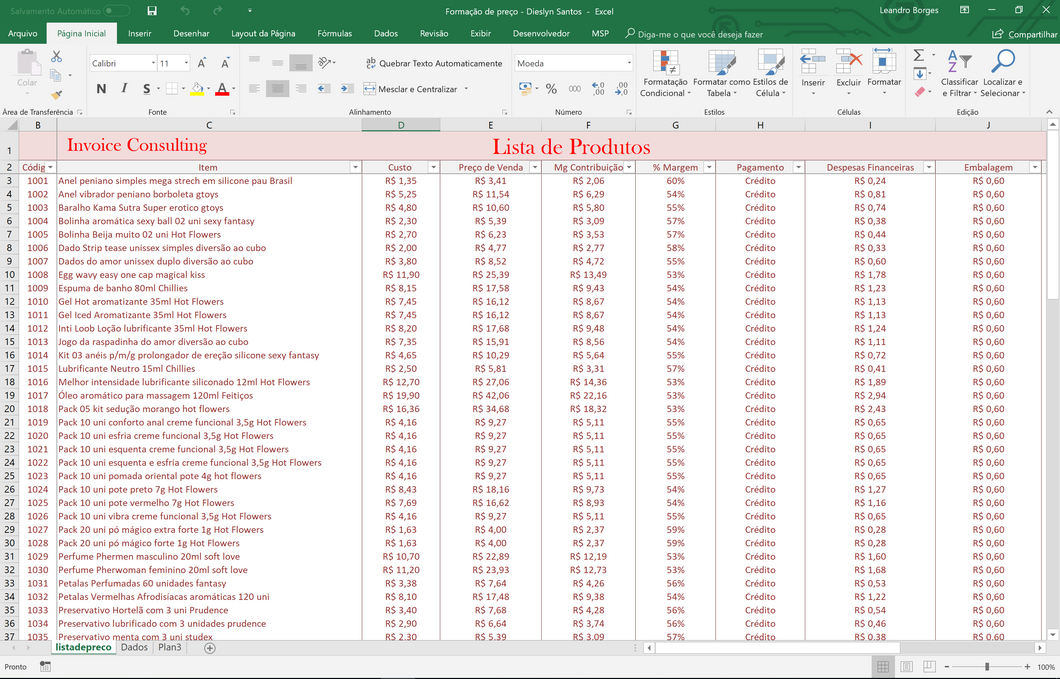Toggle bold formatting (N)
Viewport: 1060px width, 679px height.
(101, 89)
